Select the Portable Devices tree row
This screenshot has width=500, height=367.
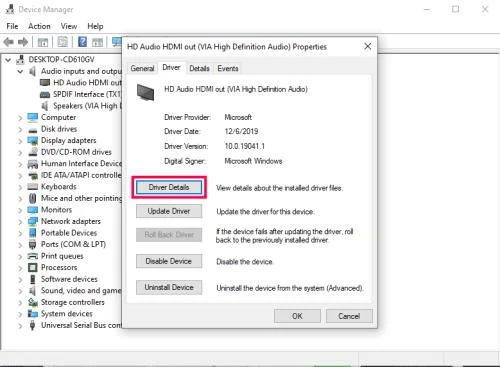[63, 233]
